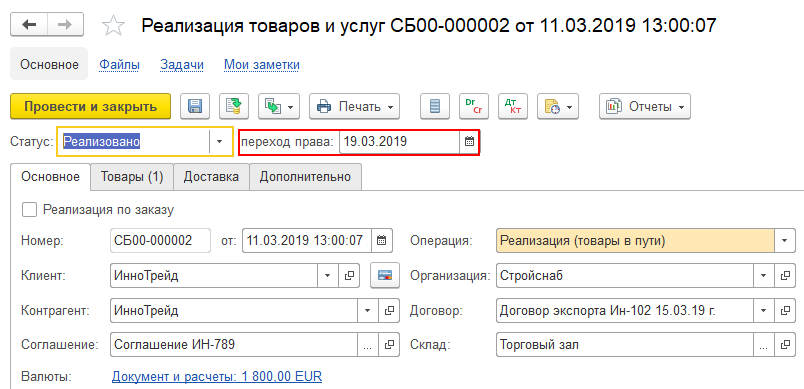Toggle the Реализация по заказу checkbox
The width and height of the screenshot is (804, 389).
[30, 210]
